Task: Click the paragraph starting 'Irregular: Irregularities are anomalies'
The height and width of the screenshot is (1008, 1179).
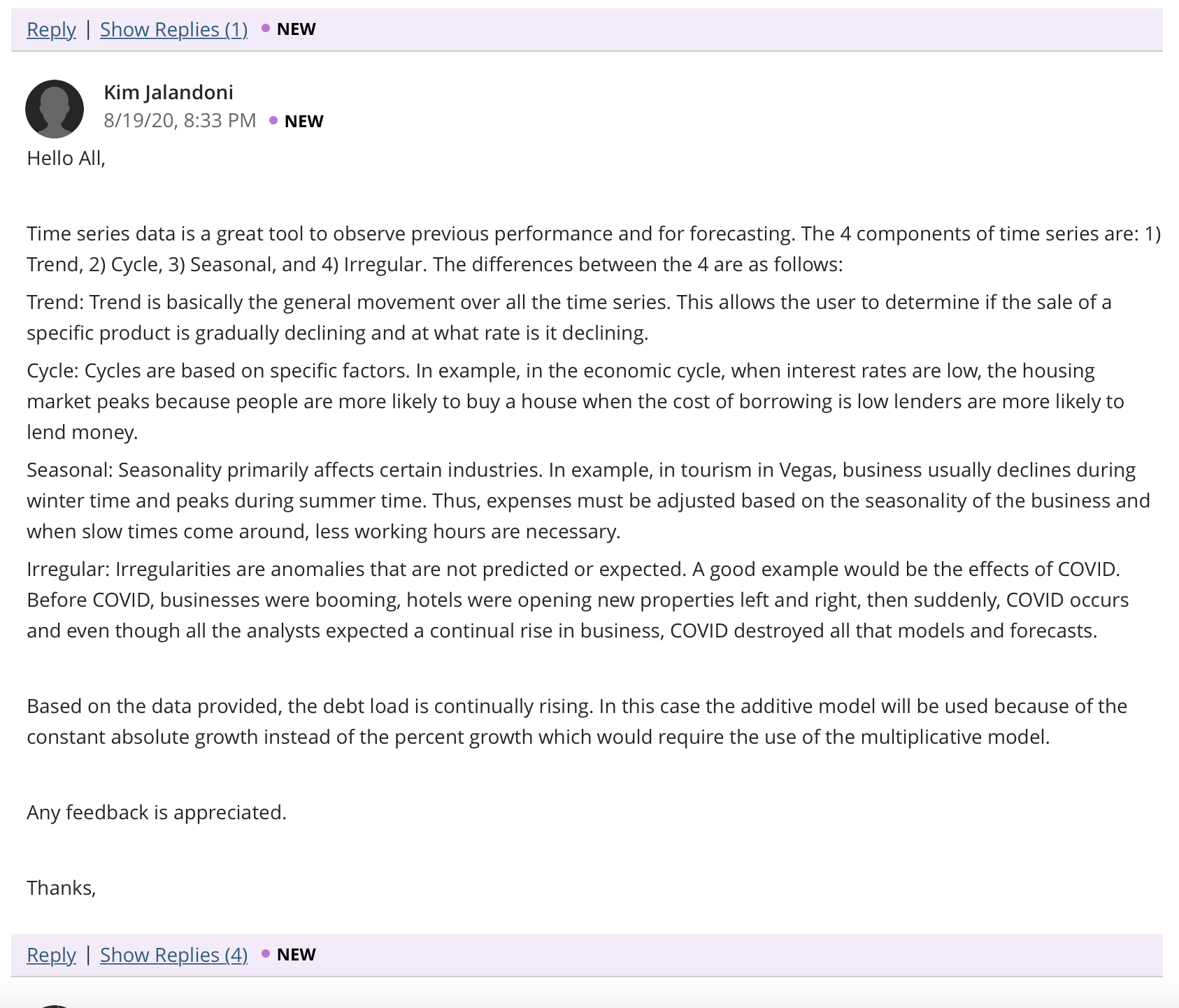Action: click(578, 600)
